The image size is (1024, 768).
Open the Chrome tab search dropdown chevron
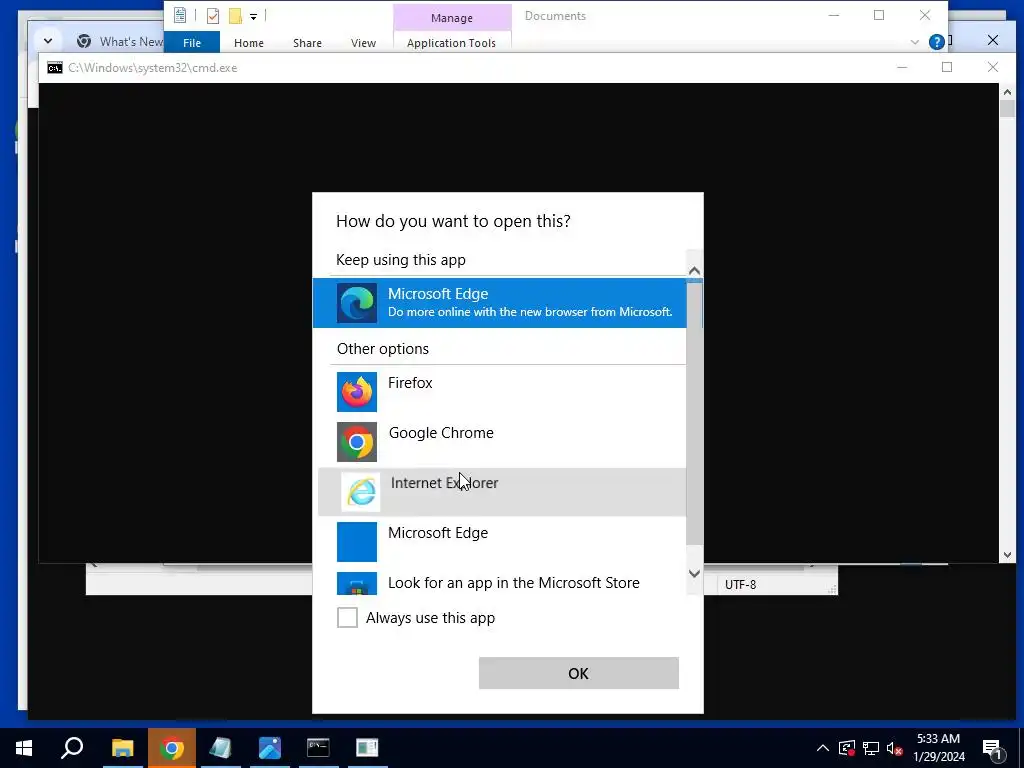click(x=48, y=40)
